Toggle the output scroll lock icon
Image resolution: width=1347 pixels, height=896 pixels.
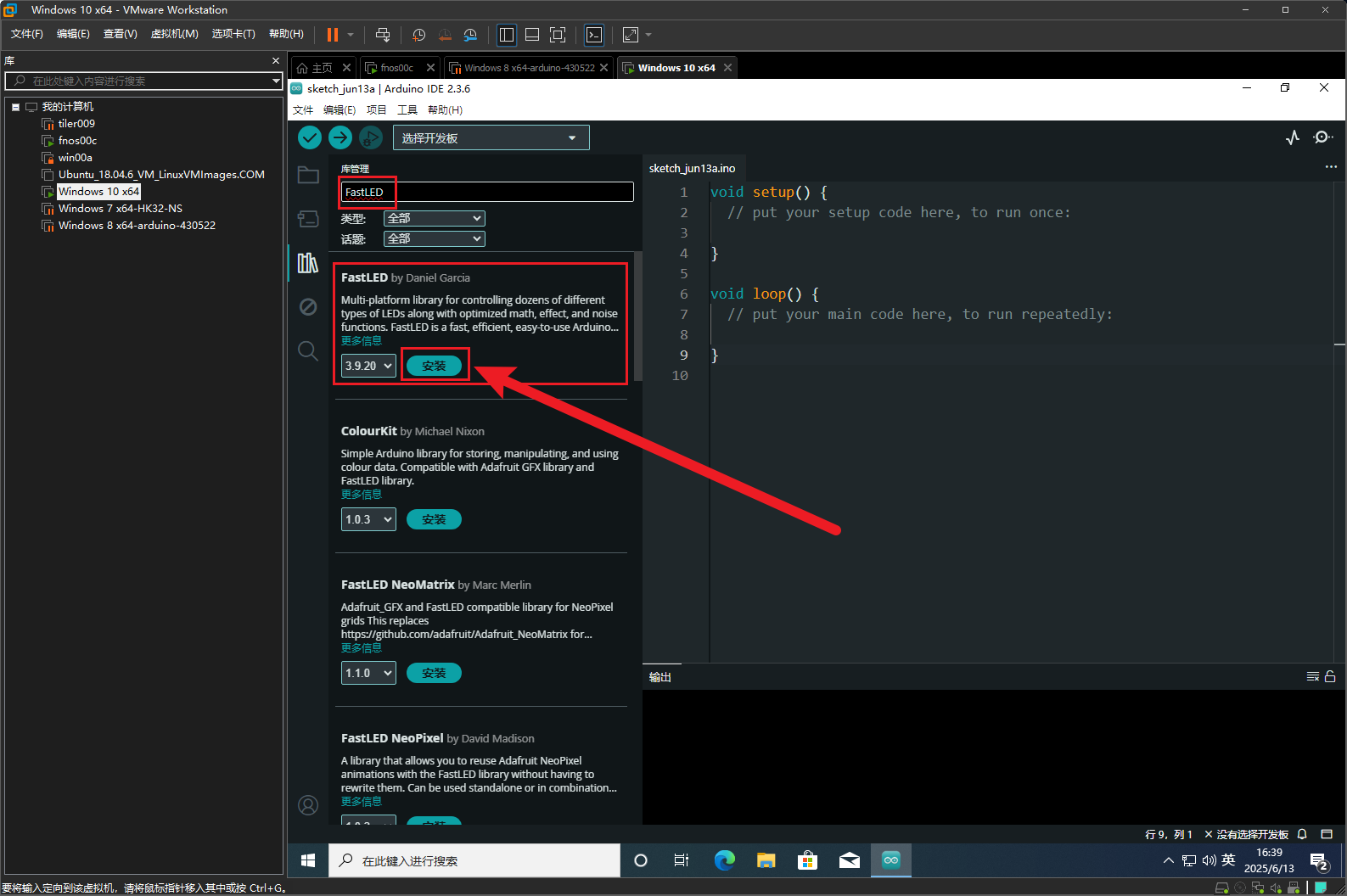[1330, 676]
